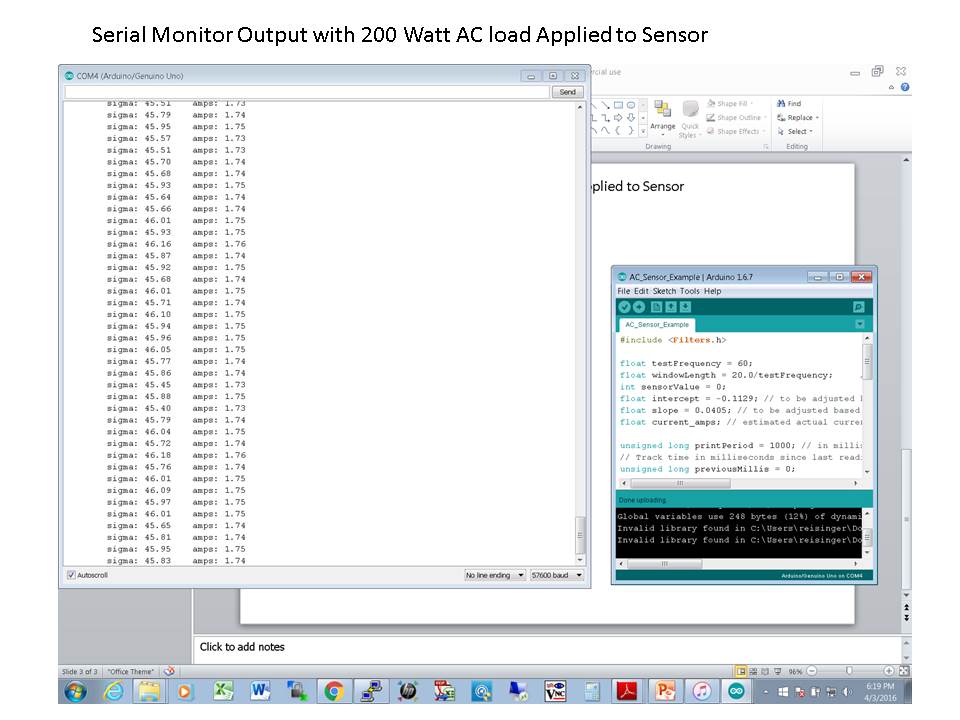
Task: Expand the shapes gallery More arrow
Action: click(x=643, y=130)
